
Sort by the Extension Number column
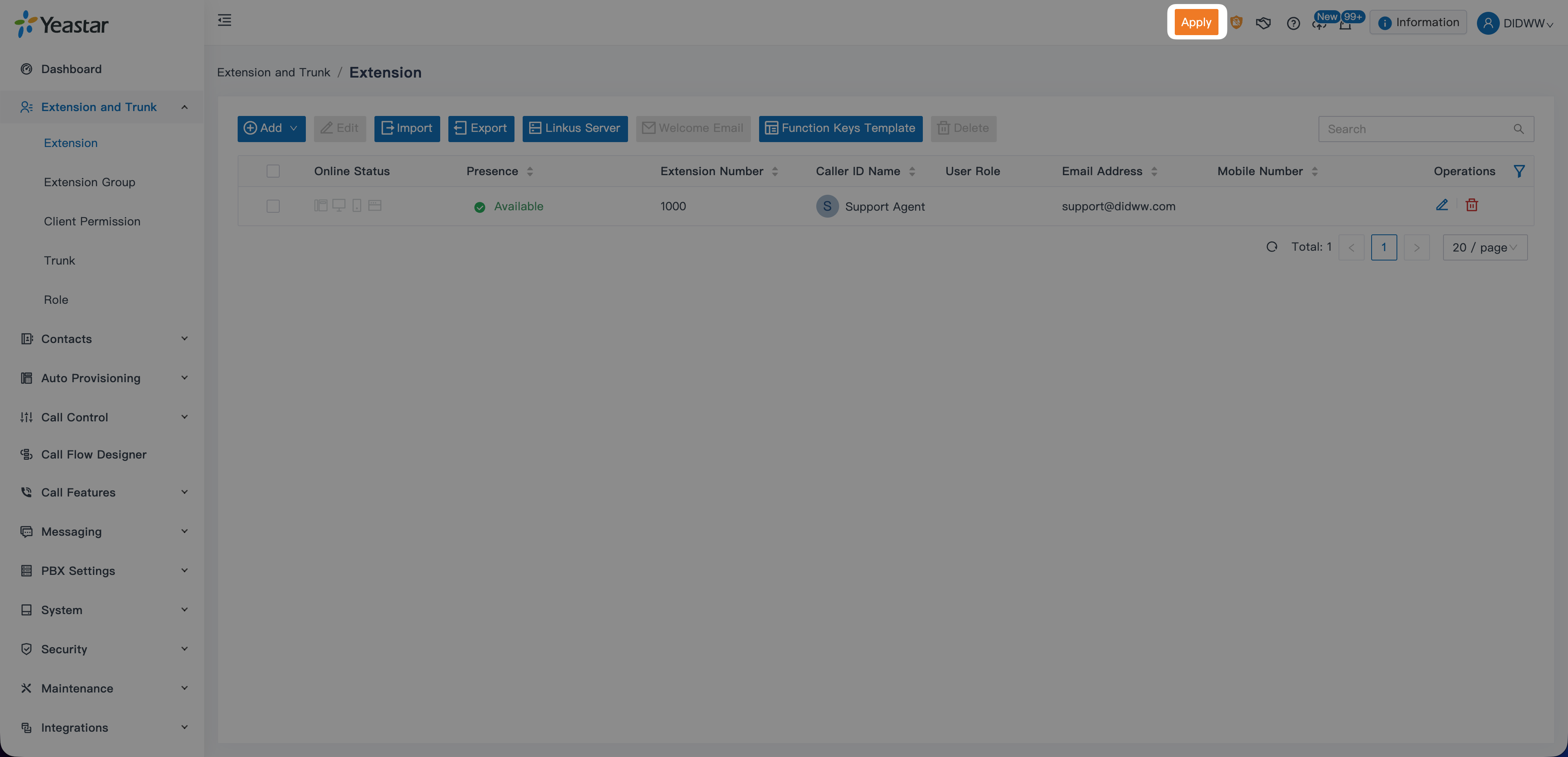(x=774, y=171)
